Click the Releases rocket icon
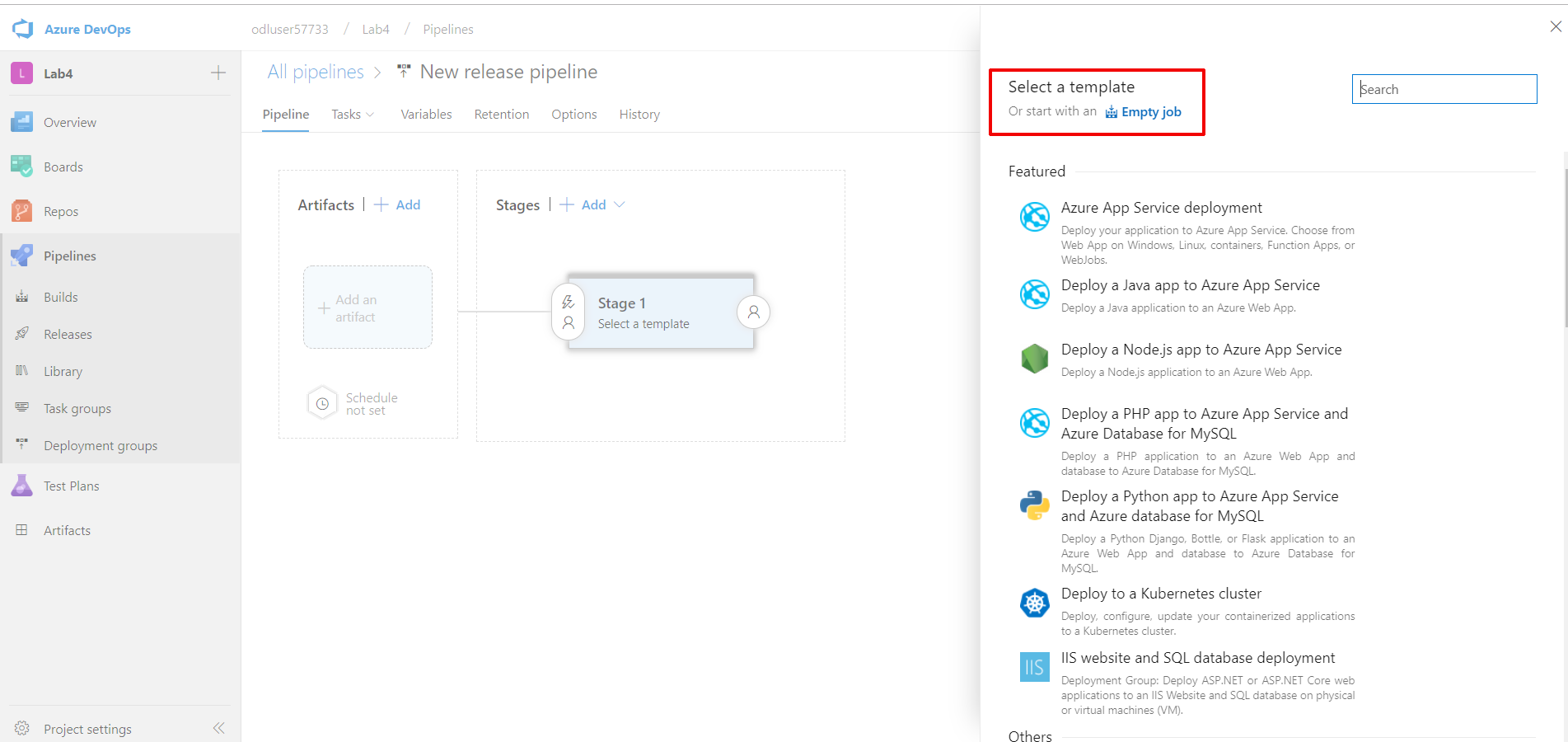The image size is (1568, 742). tap(22, 334)
